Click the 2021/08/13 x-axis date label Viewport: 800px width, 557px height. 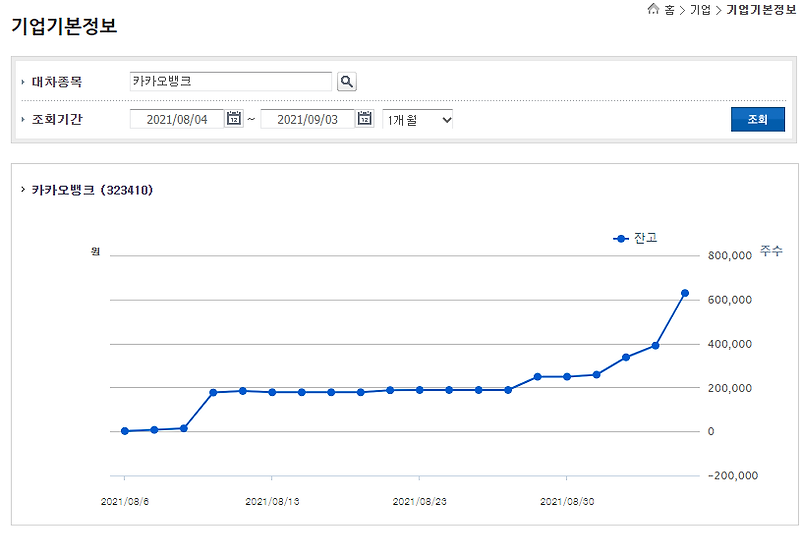click(272, 501)
